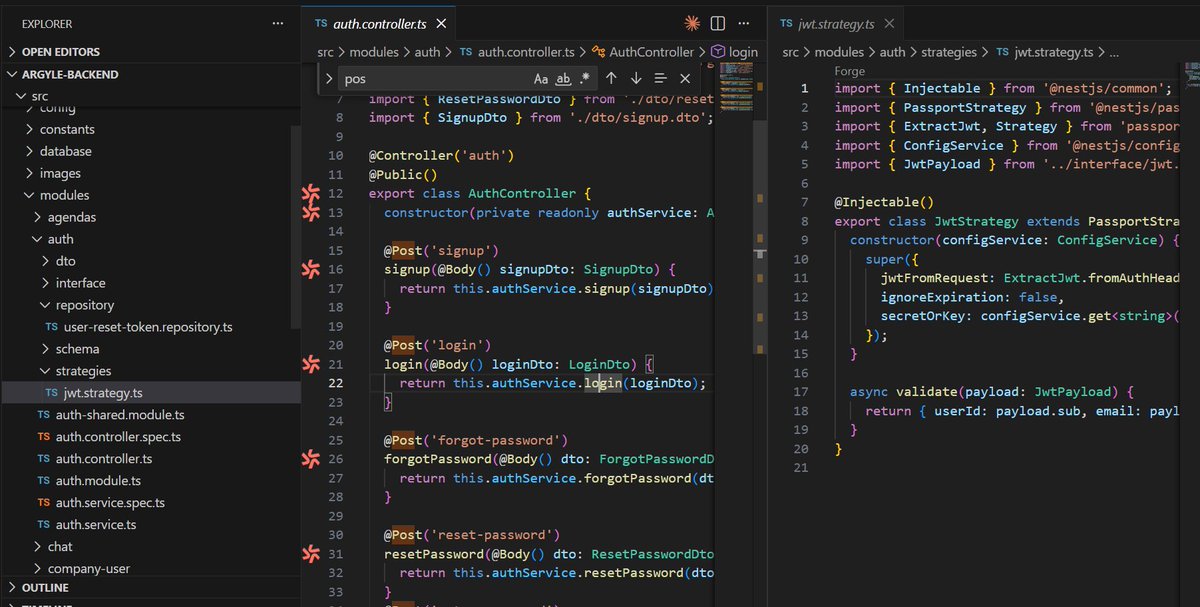
Task: Toggle Match Whole Word in find widget
Action: coord(563,78)
